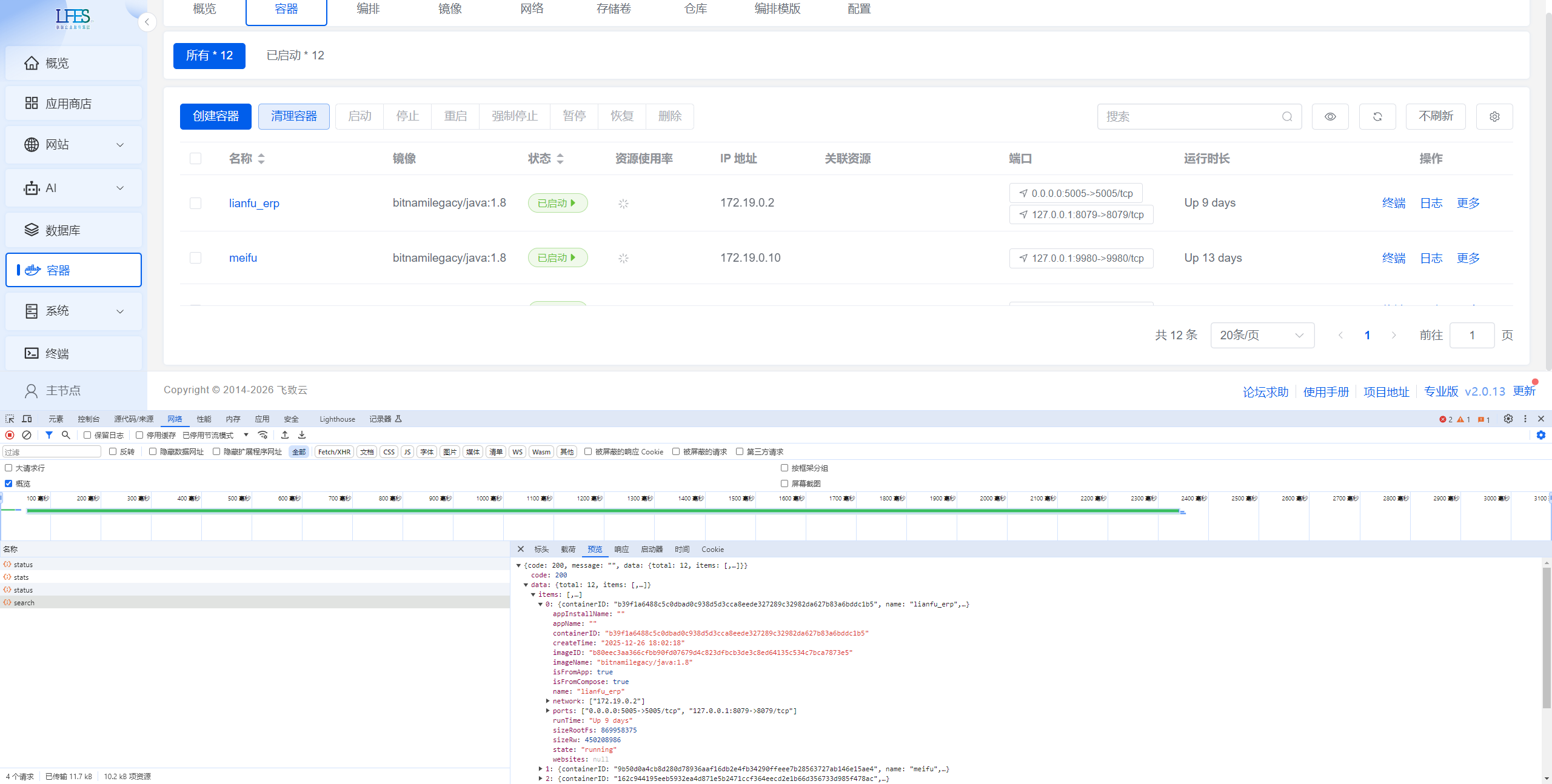Collapse the sidebar with arrow icon
Viewport: 1552px width, 784px height.
(147, 22)
